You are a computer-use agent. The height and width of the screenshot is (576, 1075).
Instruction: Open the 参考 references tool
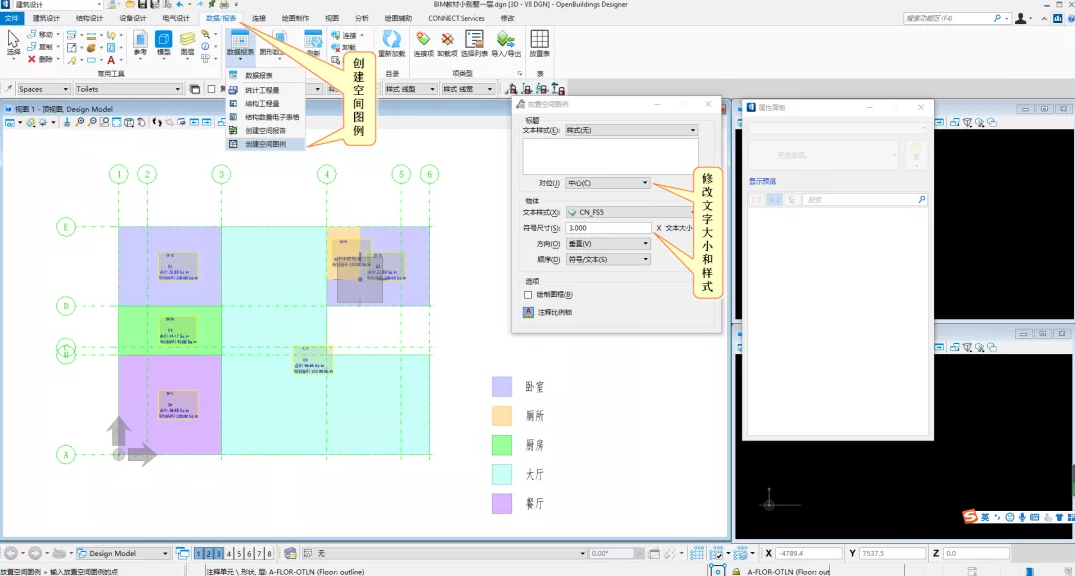tap(141, 43)
